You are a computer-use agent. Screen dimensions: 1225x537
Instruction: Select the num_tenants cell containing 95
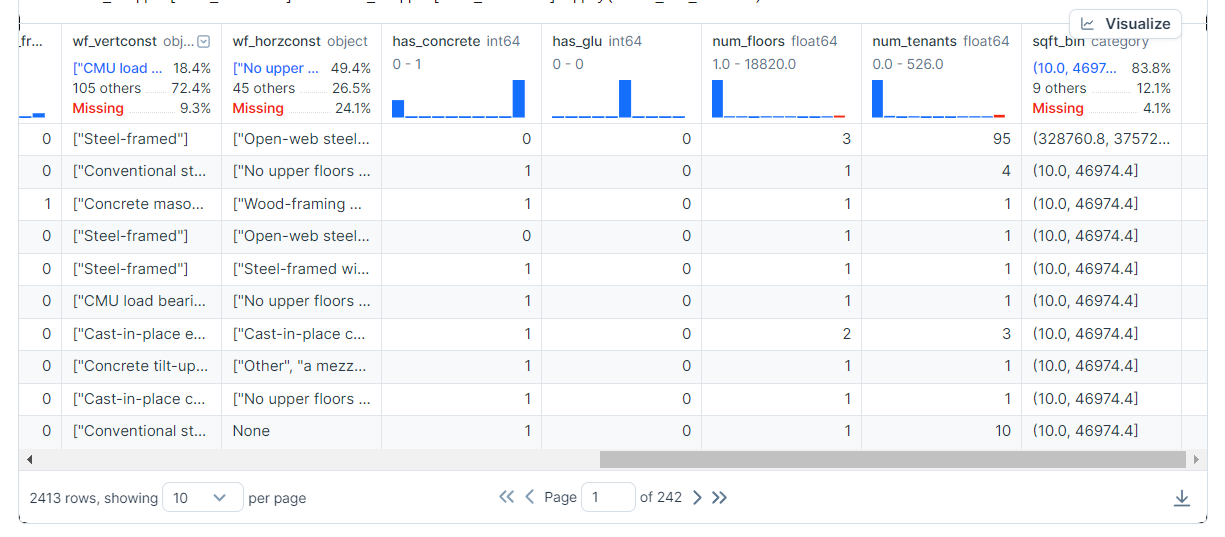[940, 139]
